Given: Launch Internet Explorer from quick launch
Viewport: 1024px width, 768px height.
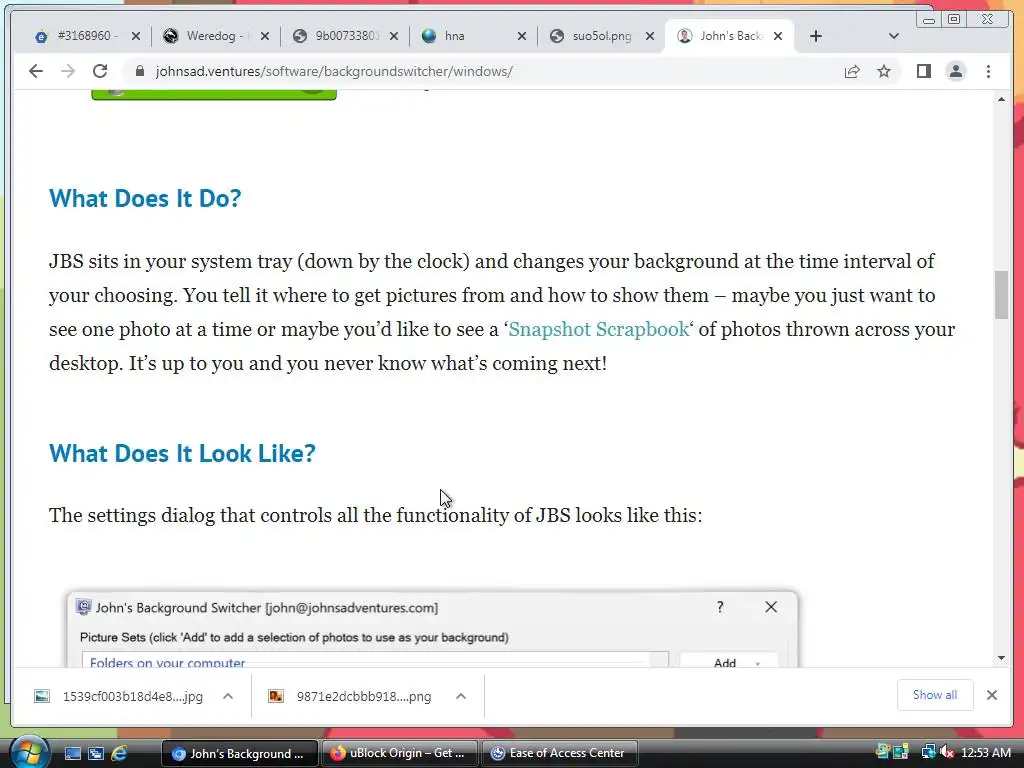Looking at the screenshot, I should [120, 753].
